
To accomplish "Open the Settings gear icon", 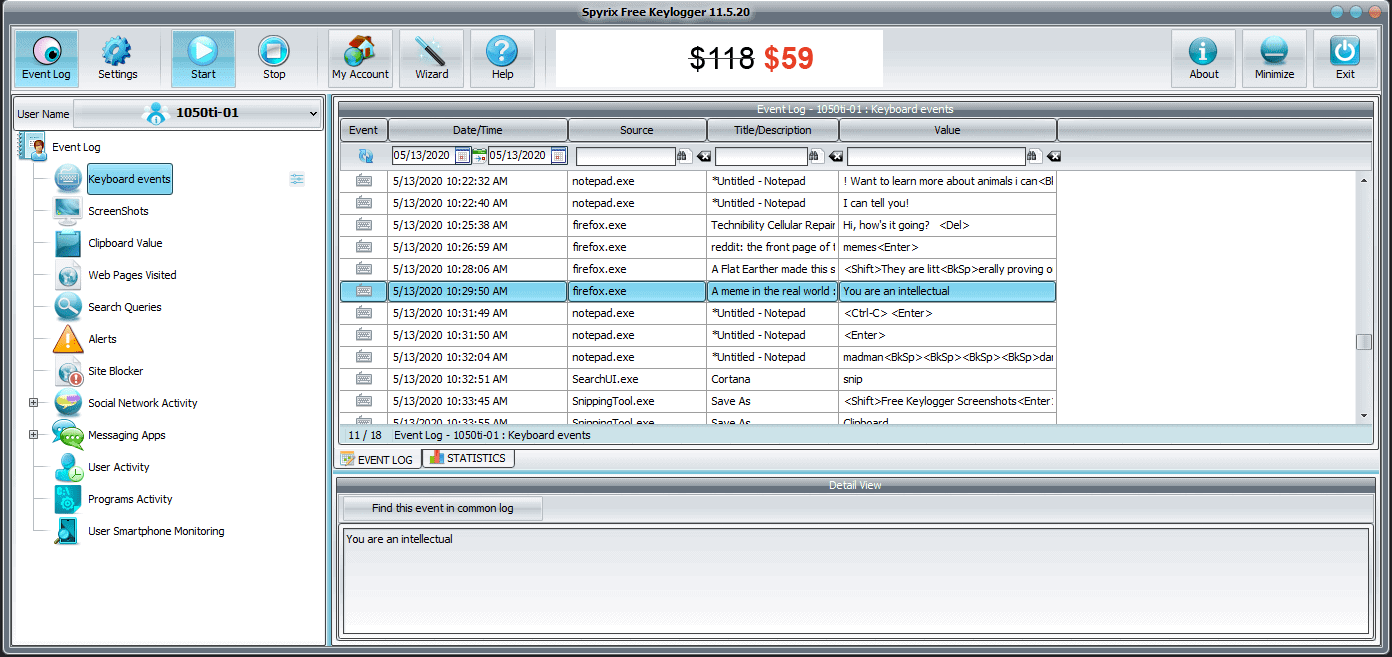I will [118, 58].
